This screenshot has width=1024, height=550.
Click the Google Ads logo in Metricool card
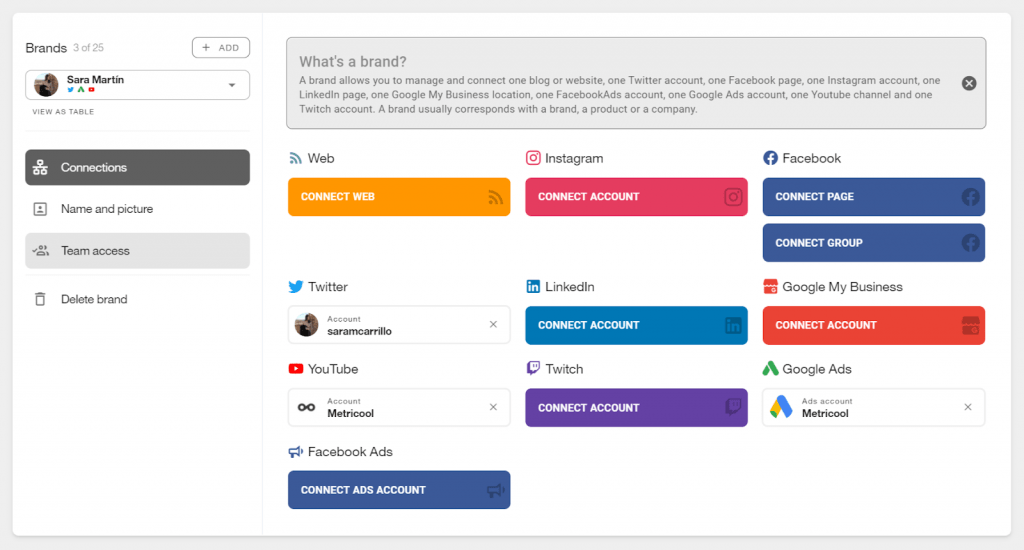(781, 407)
